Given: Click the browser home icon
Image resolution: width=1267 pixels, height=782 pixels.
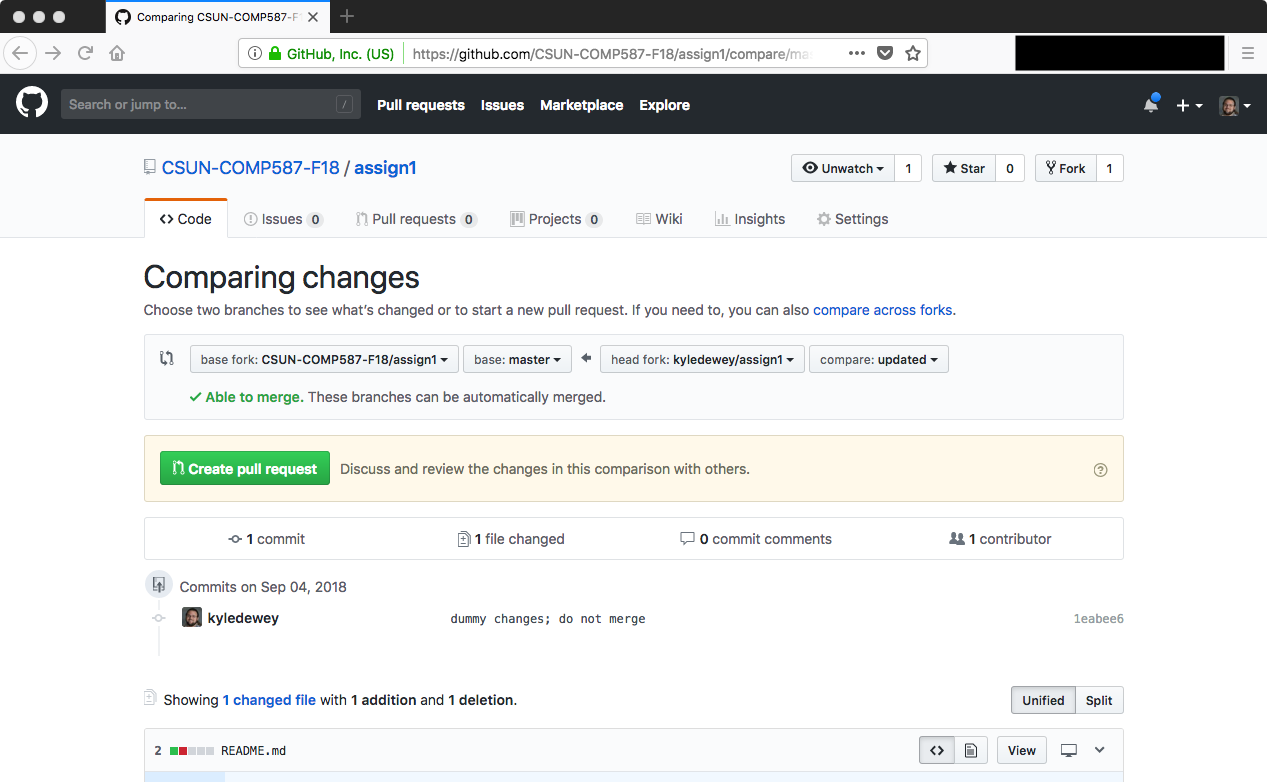Looking at the screenshot, I should click(x=117, y=53).
